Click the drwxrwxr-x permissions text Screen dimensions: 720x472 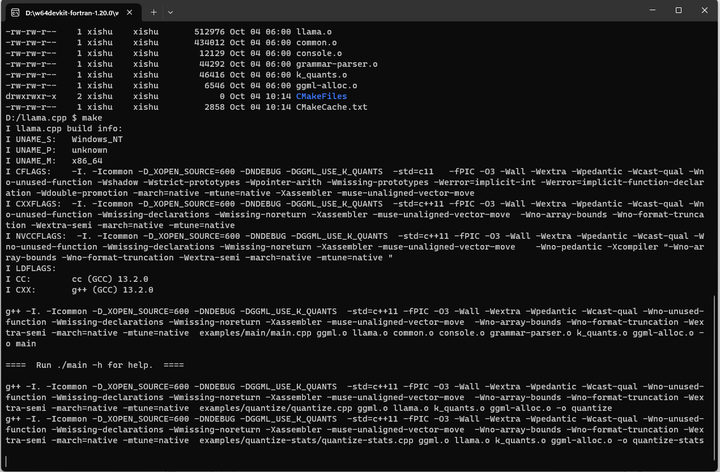point(31,96)
